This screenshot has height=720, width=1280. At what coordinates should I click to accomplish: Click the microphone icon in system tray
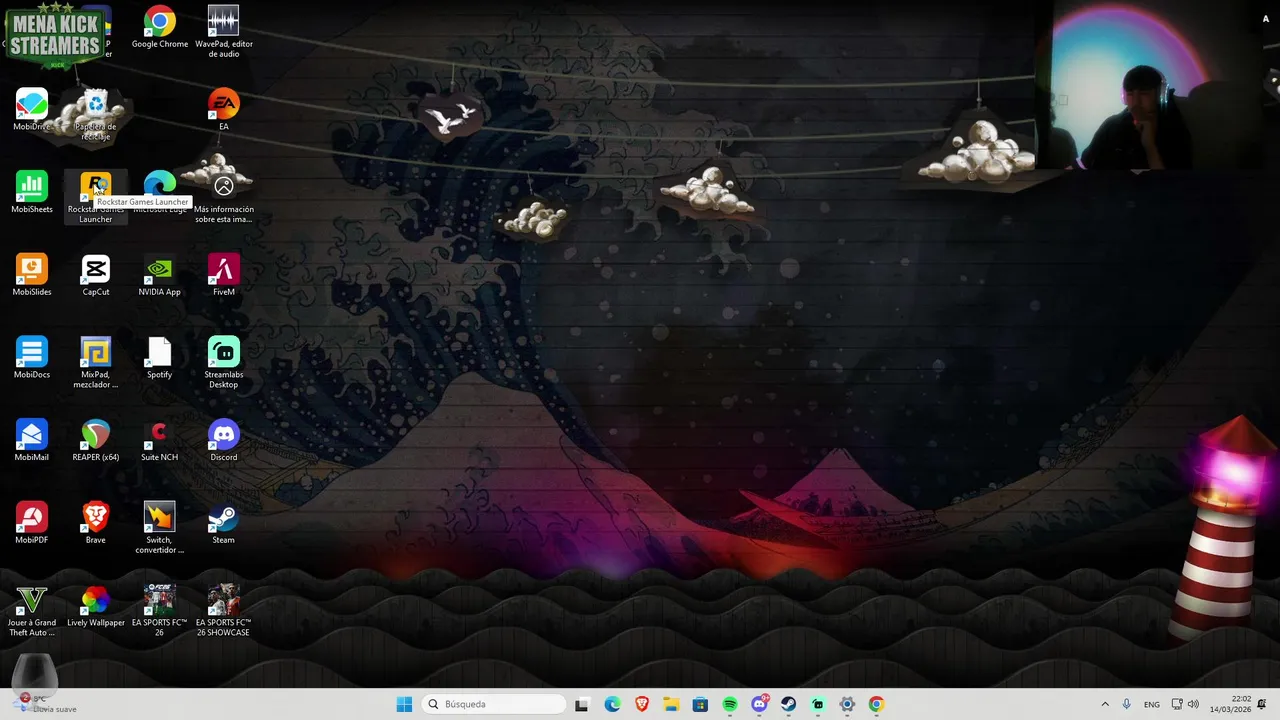click(x=1127, y=704)
